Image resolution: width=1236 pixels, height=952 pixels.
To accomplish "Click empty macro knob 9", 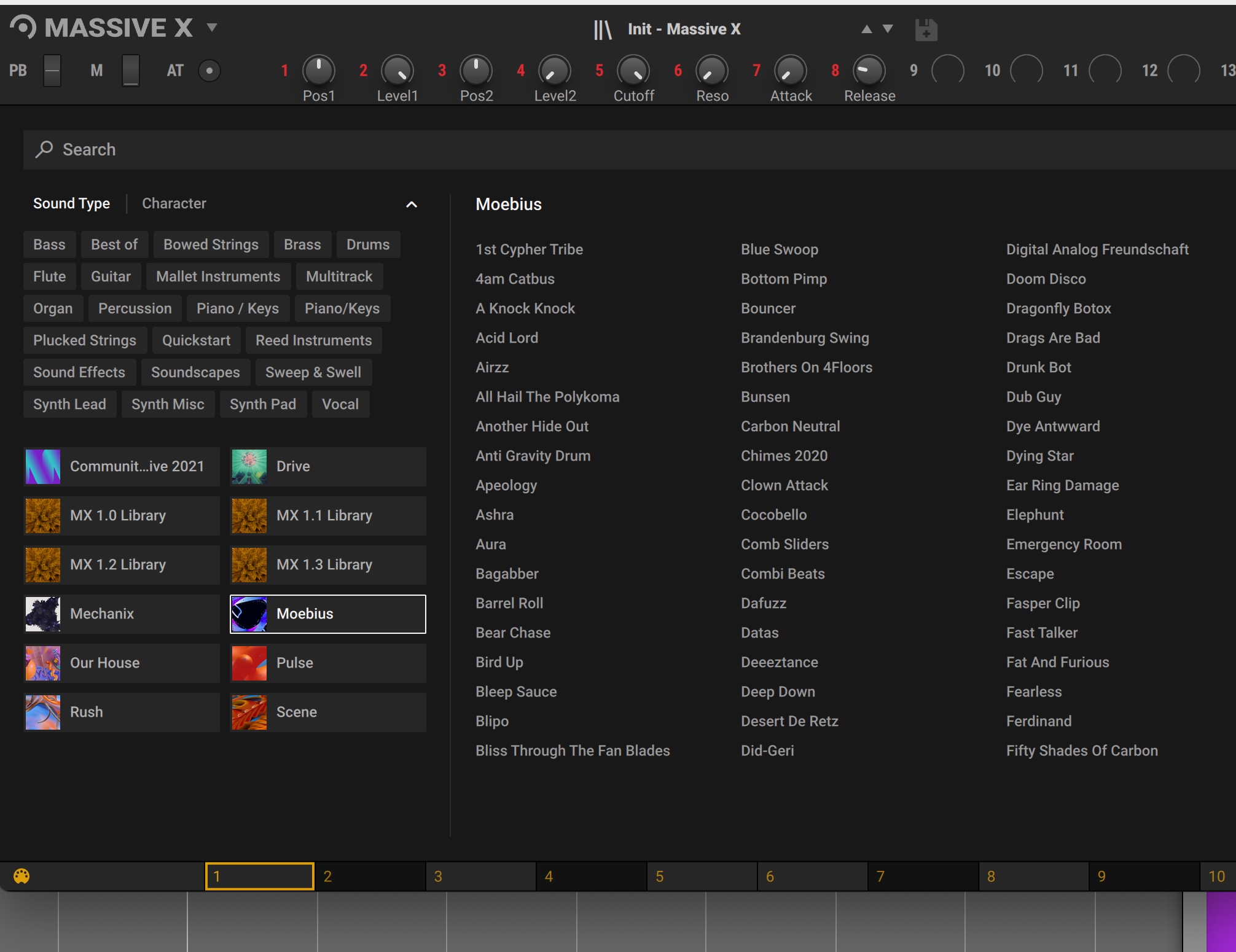I will (x=948, y=71).
